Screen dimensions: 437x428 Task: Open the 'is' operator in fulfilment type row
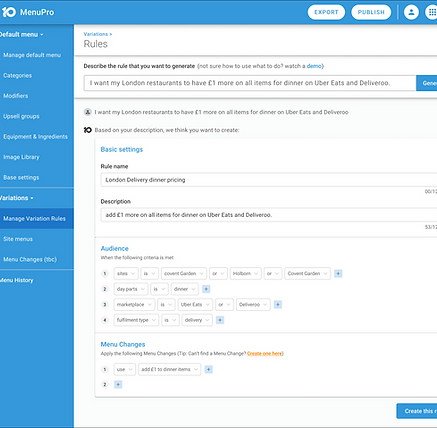[x=170, y=320]
